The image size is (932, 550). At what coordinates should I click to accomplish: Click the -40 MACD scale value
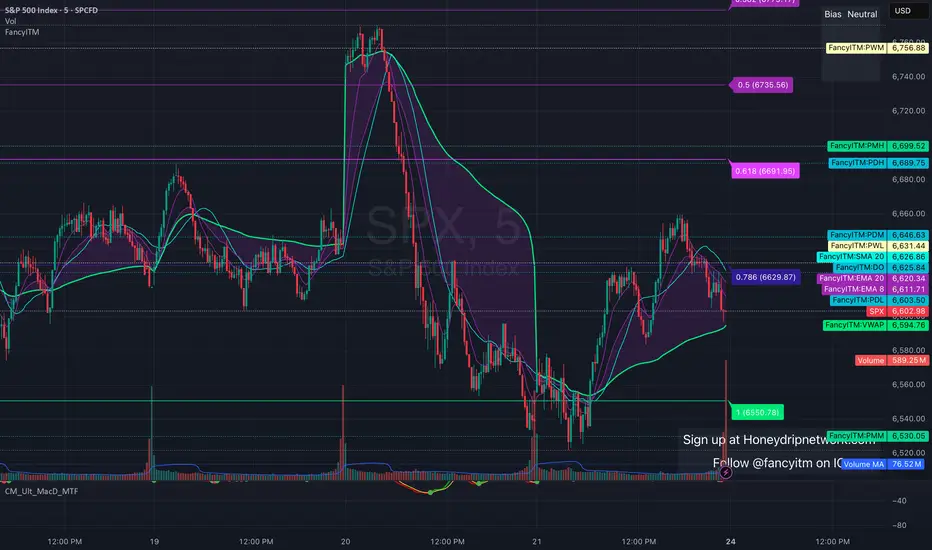point(899,501)
